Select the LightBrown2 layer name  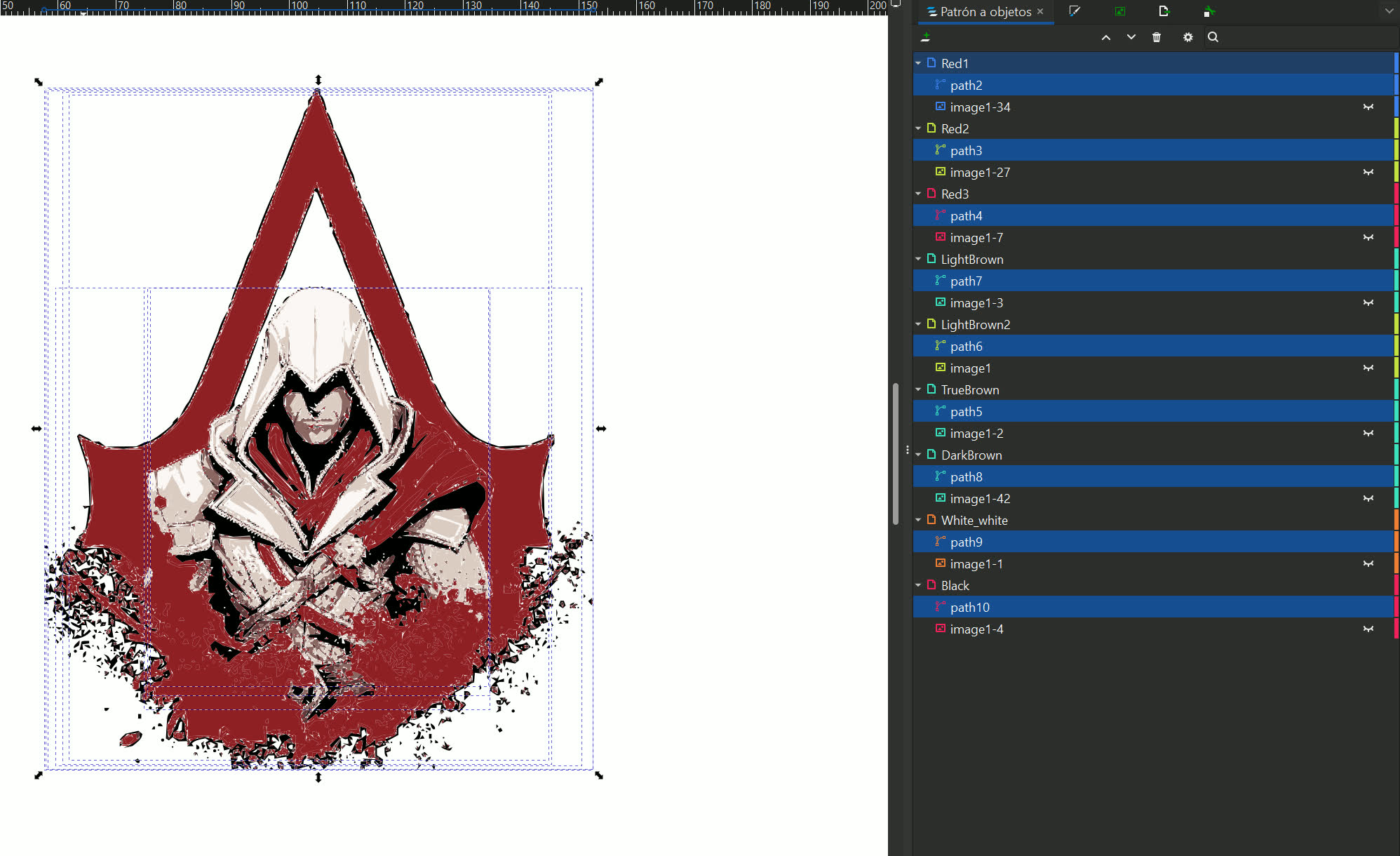click(976, 324)
